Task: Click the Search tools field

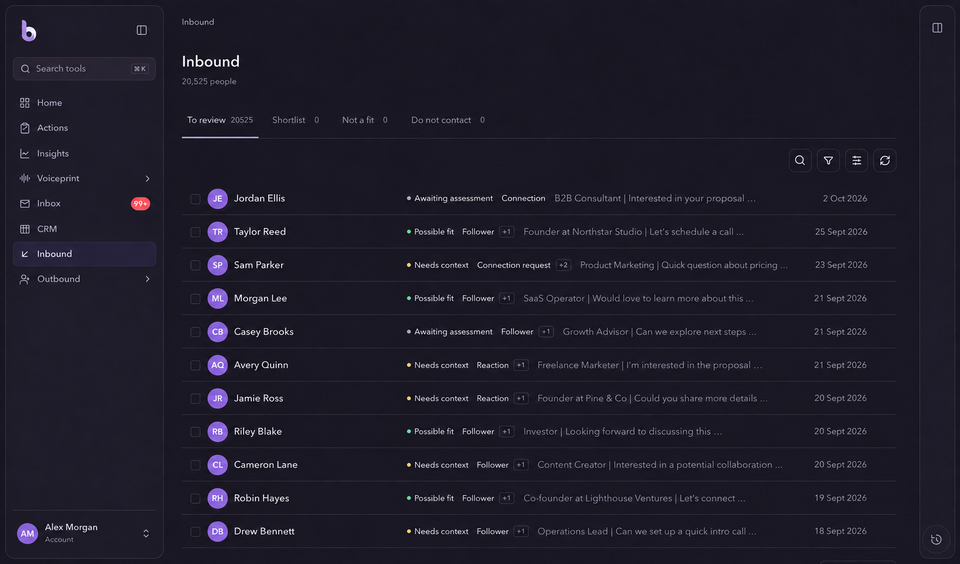Action: click(x=84, y=69)
